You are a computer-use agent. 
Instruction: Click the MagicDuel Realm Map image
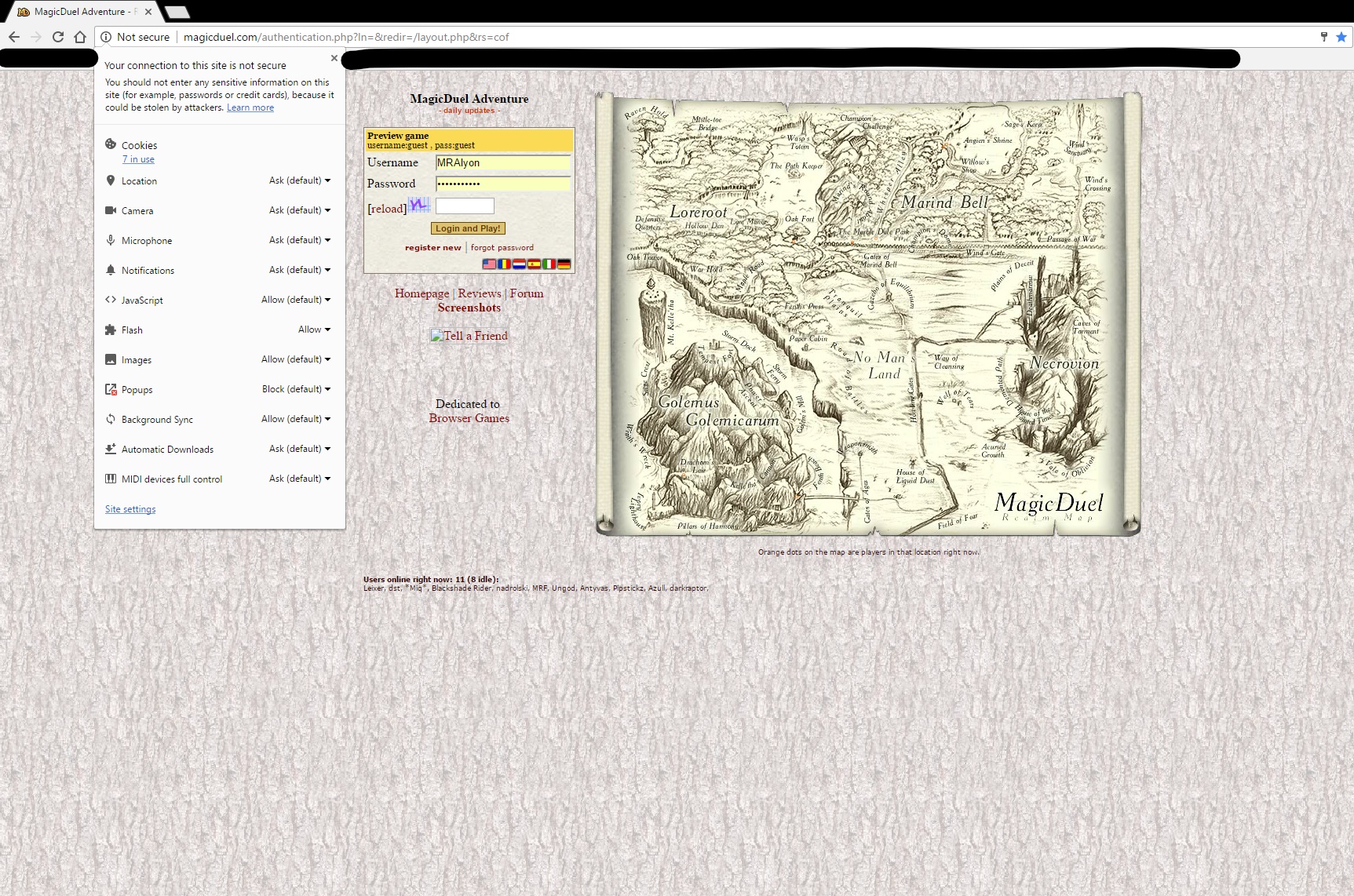pyautogui.click(x=868, y=314)
